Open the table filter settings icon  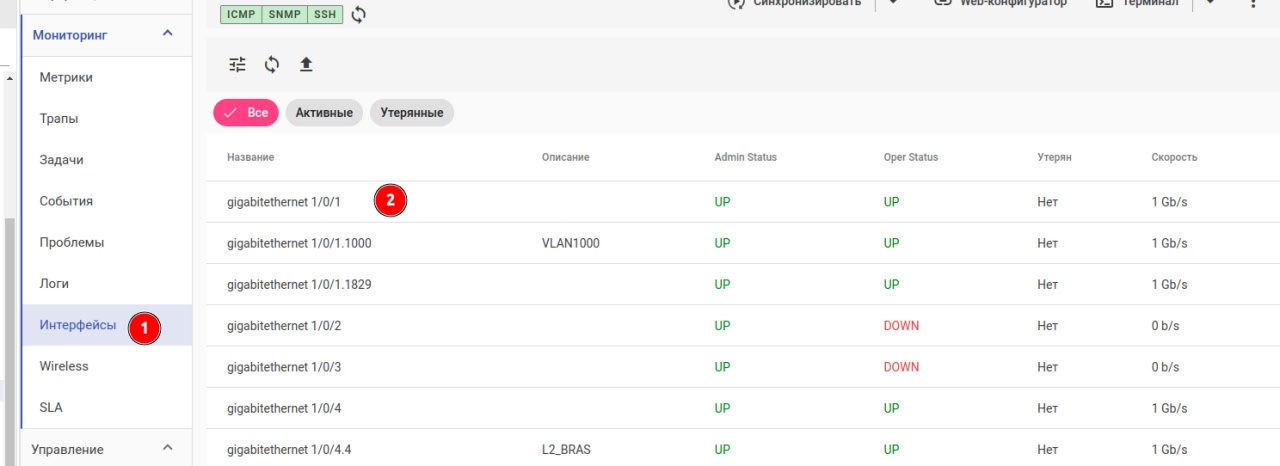[x=237, y=65]
